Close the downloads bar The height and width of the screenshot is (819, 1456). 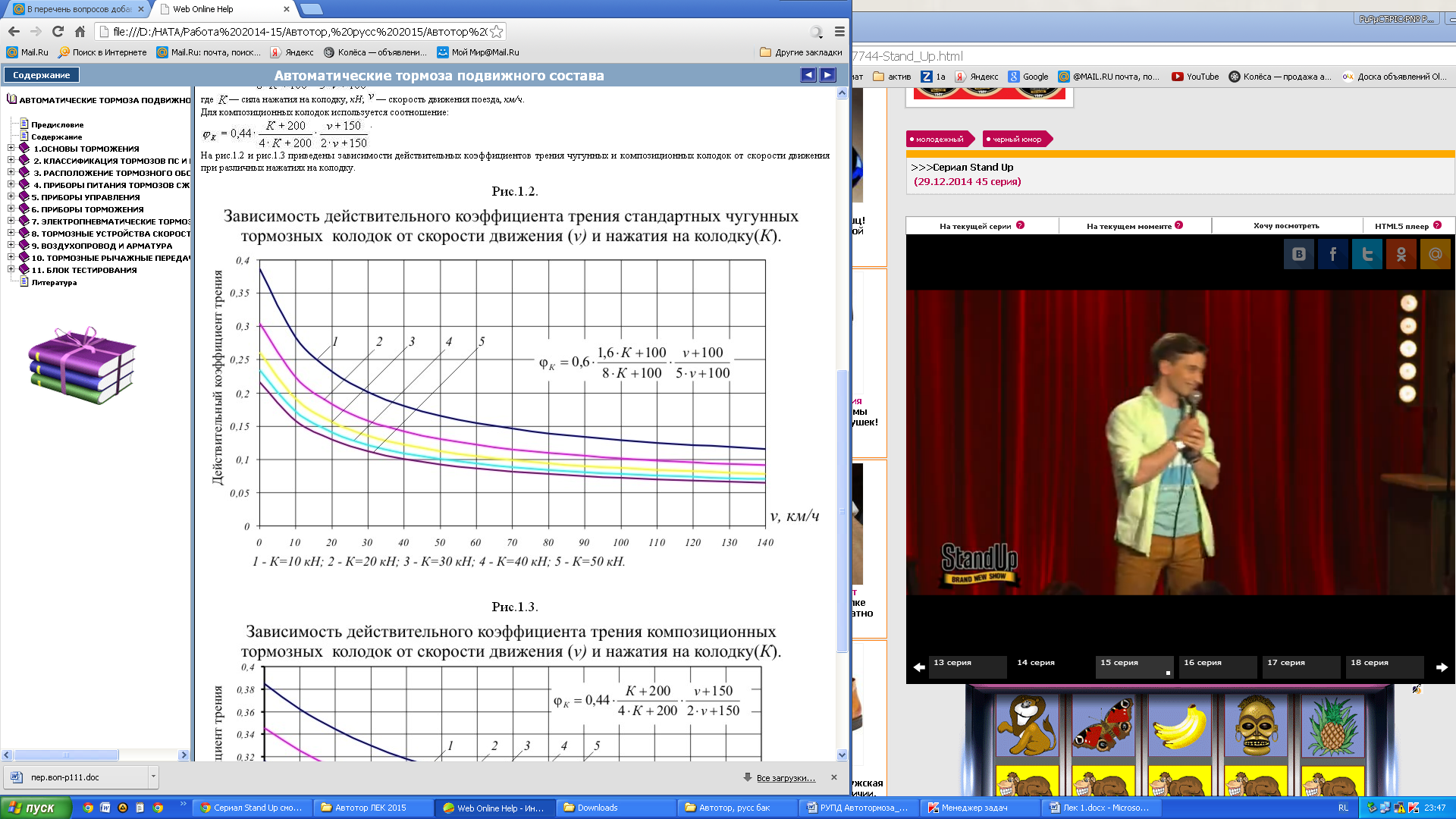point(834,777)
